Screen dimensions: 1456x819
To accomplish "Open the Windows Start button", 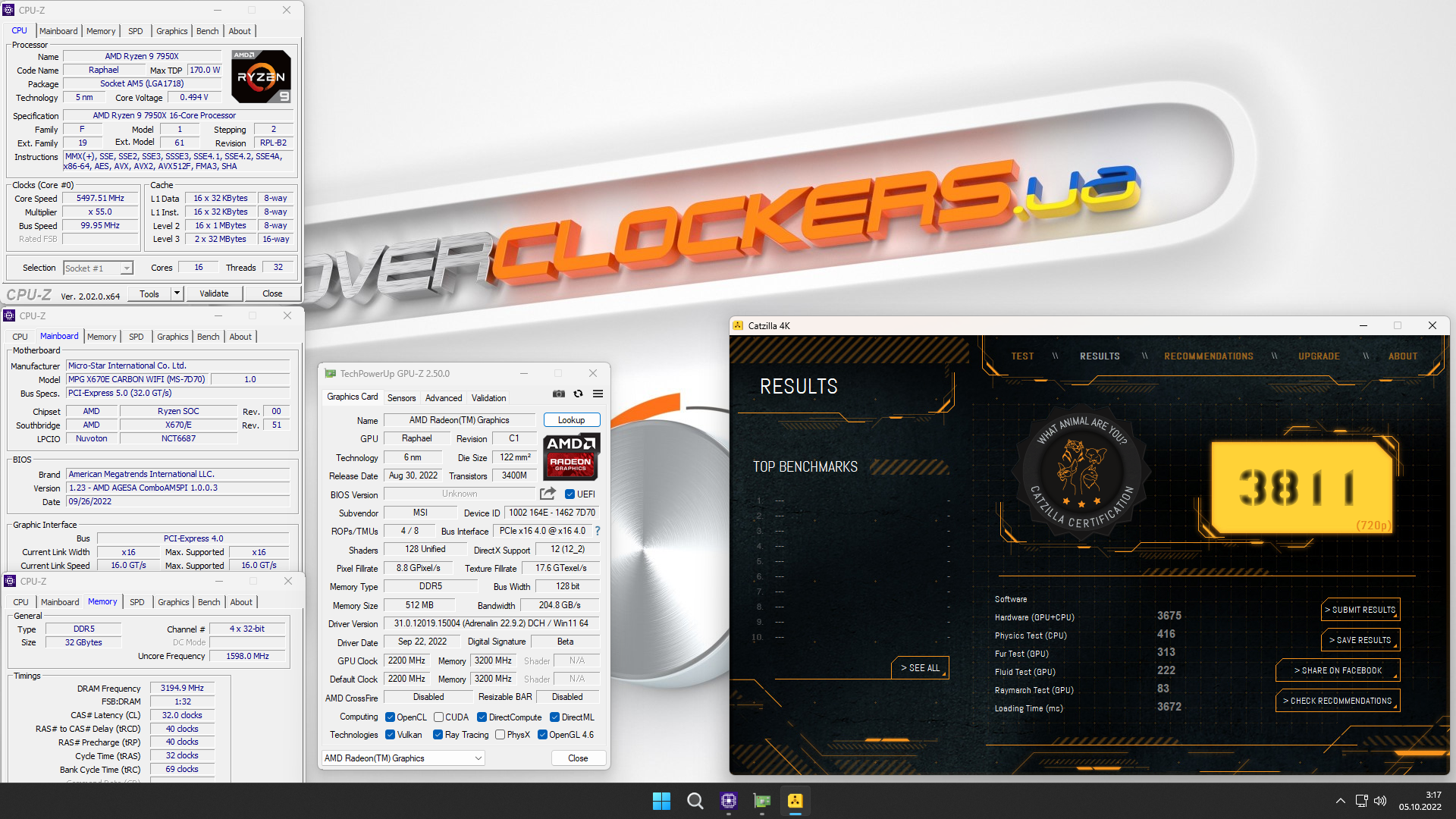I will click(661, 801).
